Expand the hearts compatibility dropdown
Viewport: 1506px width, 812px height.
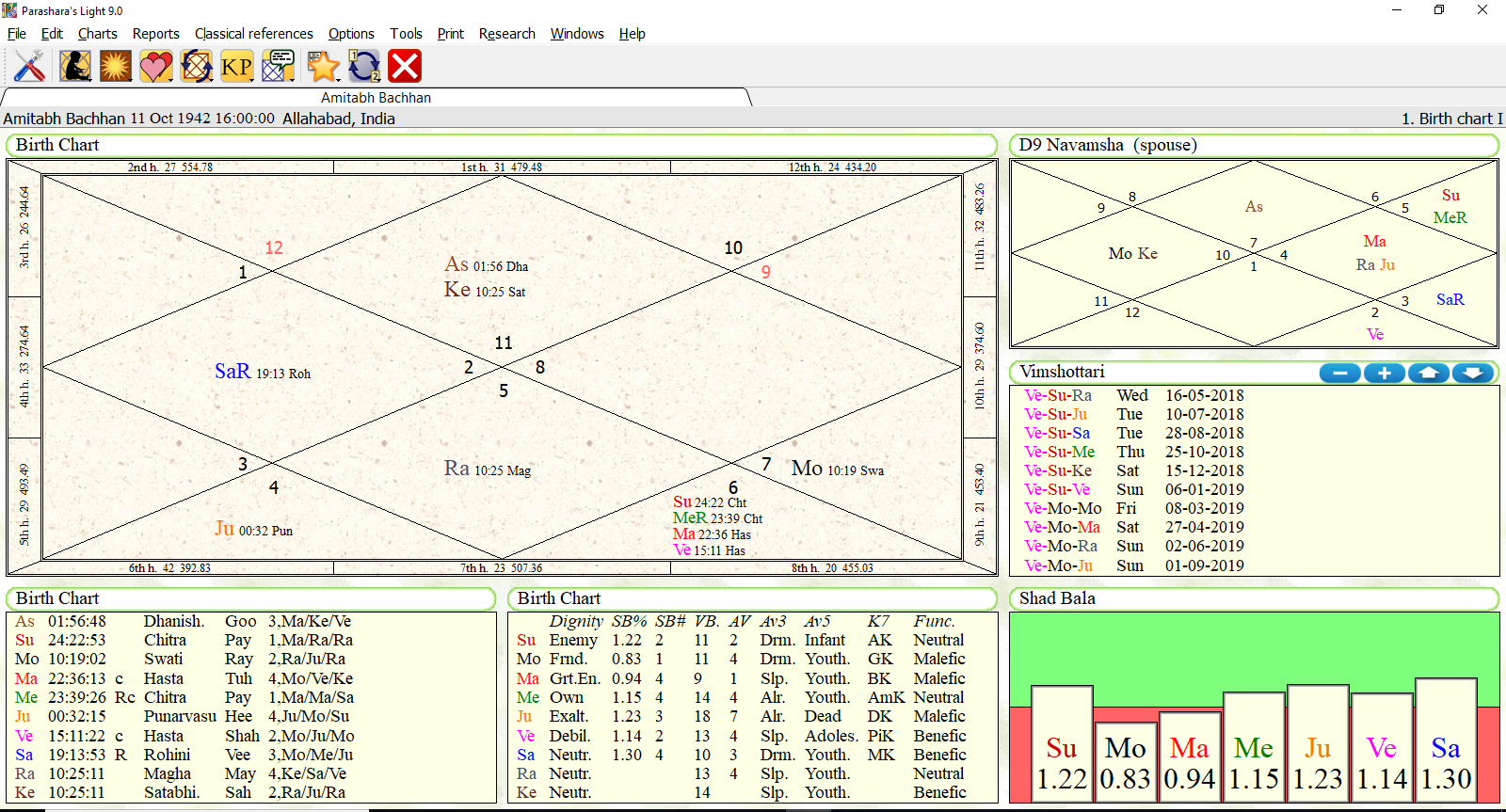click(x=170, y=78)
